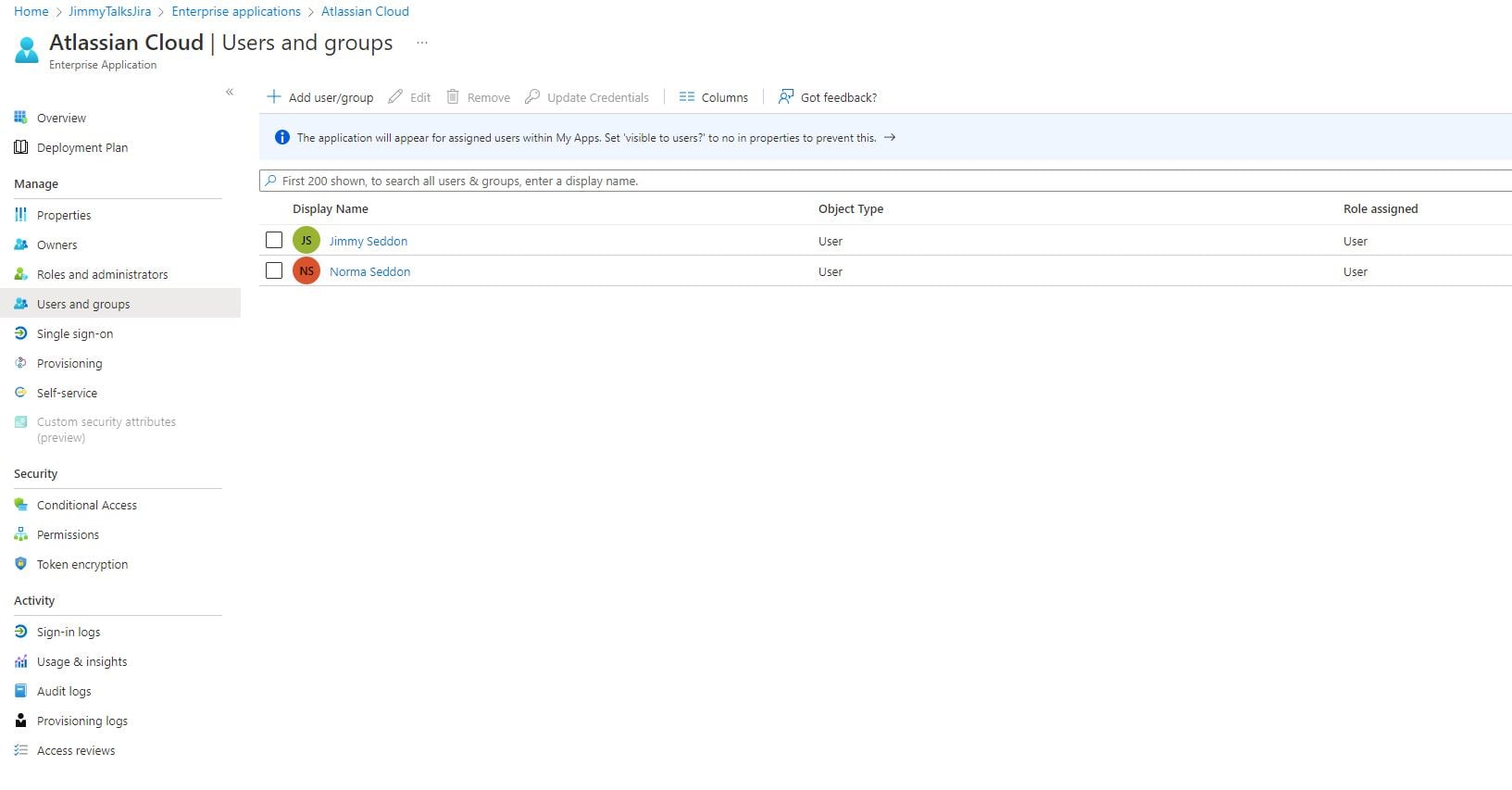Click the Edit toolbar button

coord(409,97)
